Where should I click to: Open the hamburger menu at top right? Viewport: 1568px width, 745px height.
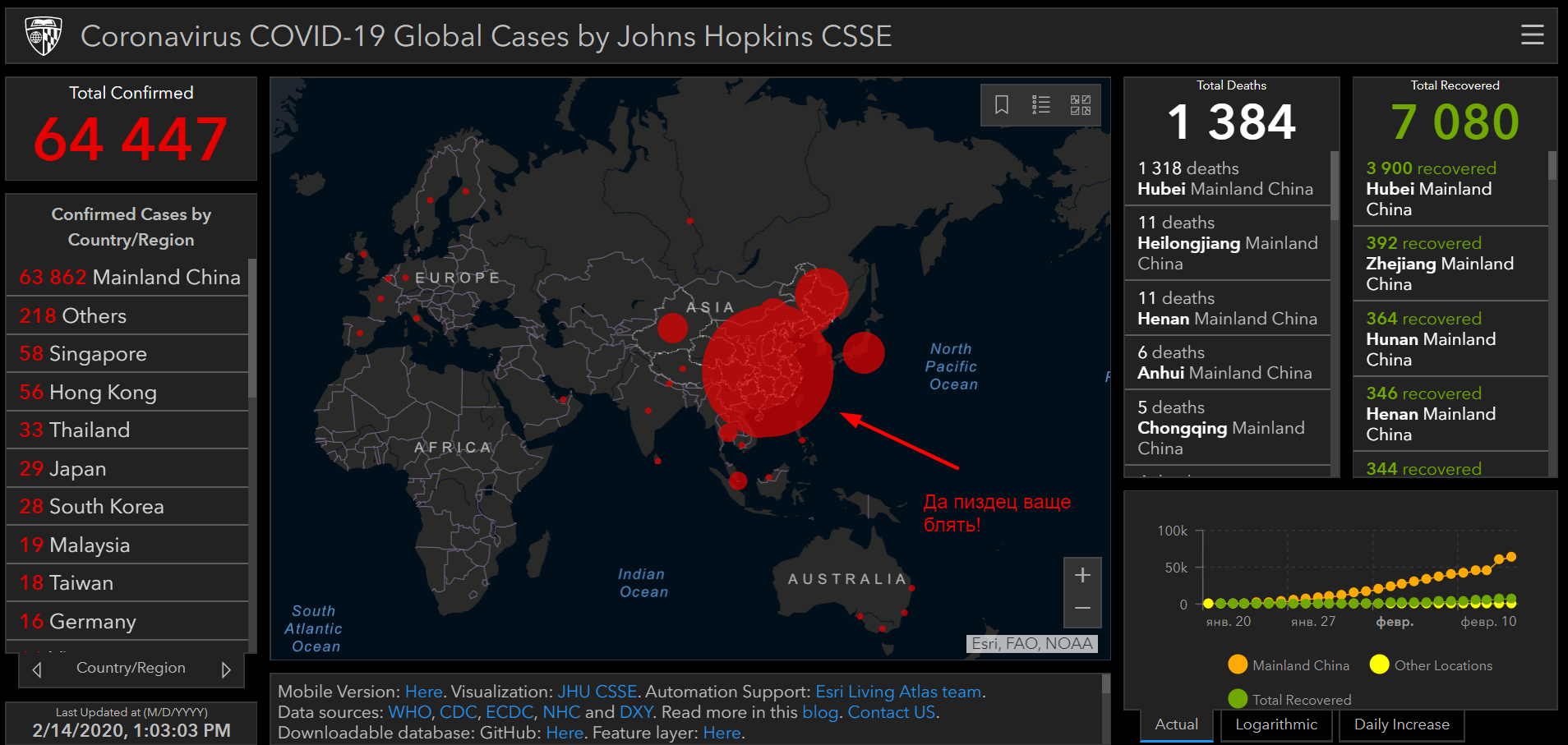pos(1532,35)
